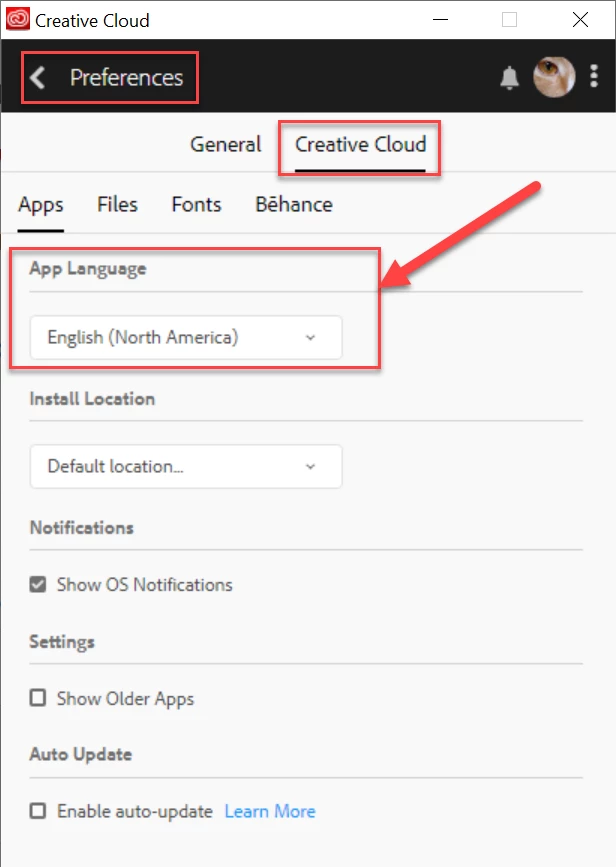Click the Auto Update section heading

(81, 754)
